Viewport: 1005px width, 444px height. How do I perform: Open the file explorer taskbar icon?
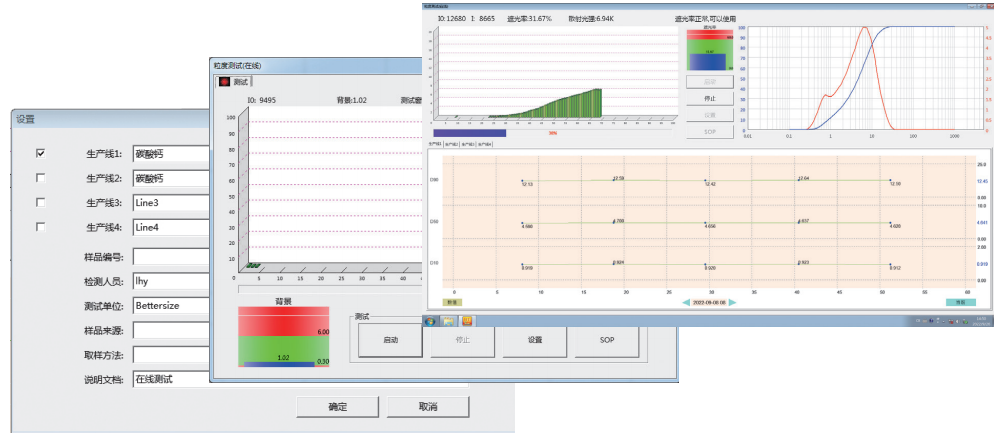(449, 321)
